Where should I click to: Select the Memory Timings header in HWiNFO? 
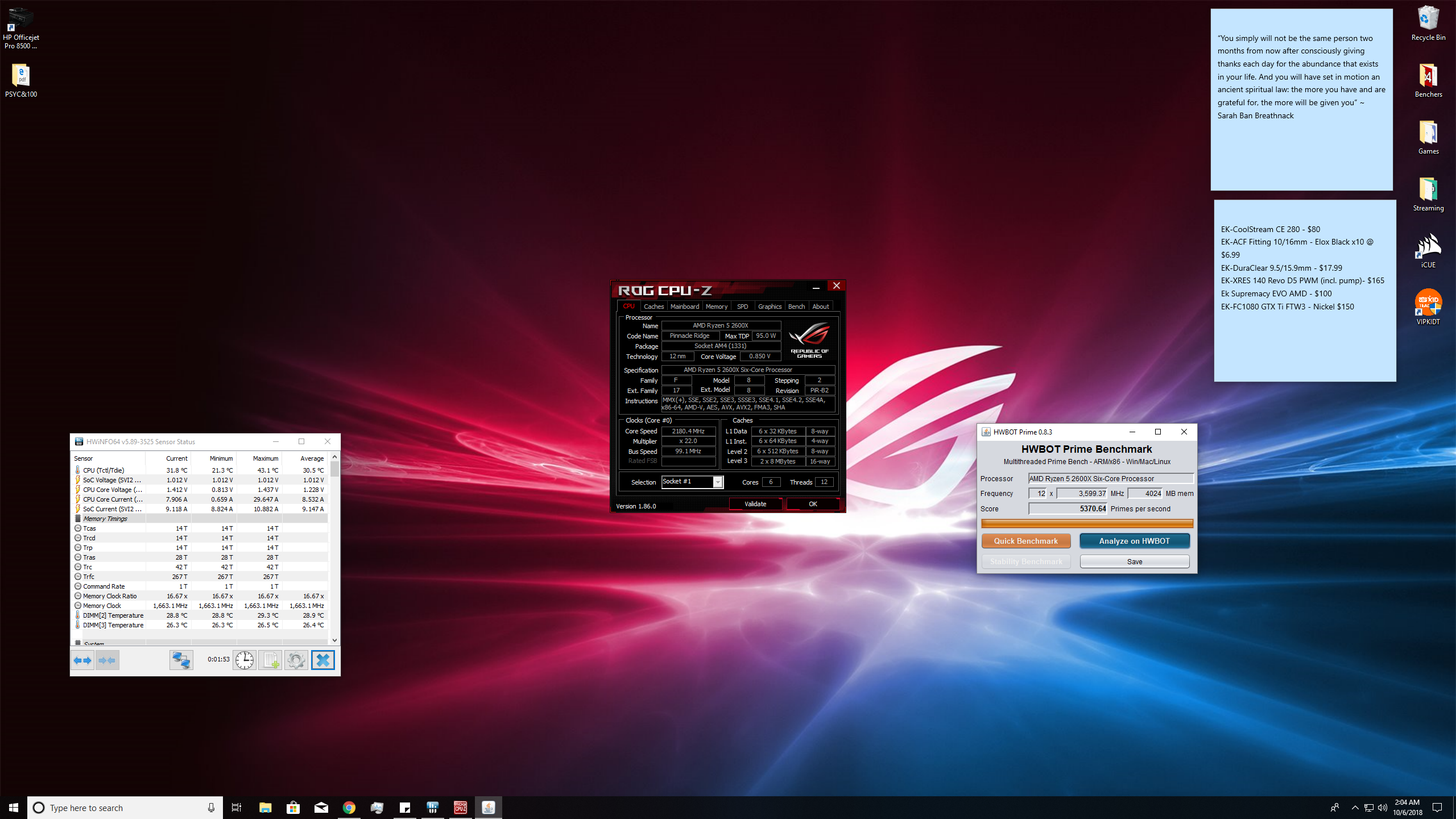(x=200, y=519)
